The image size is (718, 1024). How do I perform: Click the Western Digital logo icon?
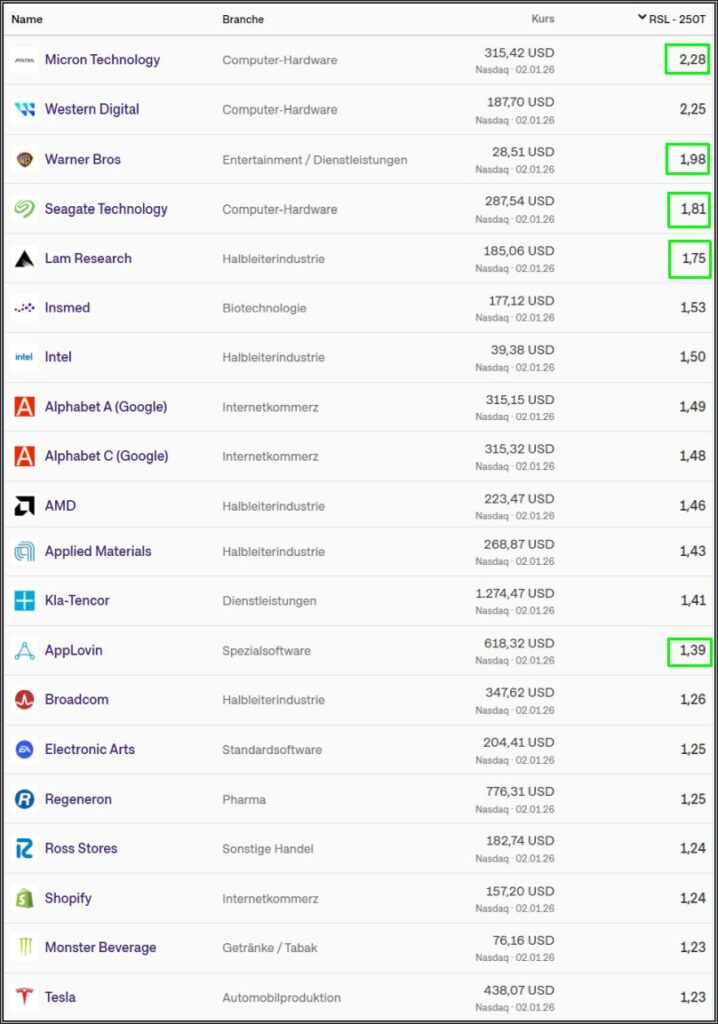pyautogui.click(x=24, y=109)
